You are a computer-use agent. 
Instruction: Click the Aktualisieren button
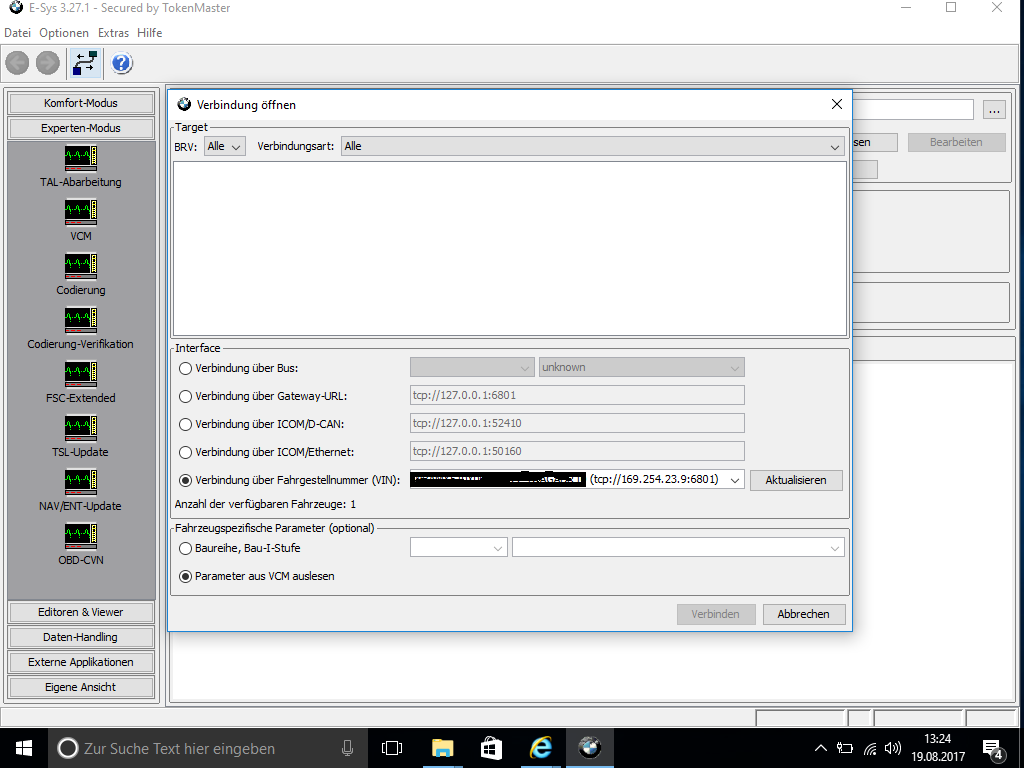(796, 480)
